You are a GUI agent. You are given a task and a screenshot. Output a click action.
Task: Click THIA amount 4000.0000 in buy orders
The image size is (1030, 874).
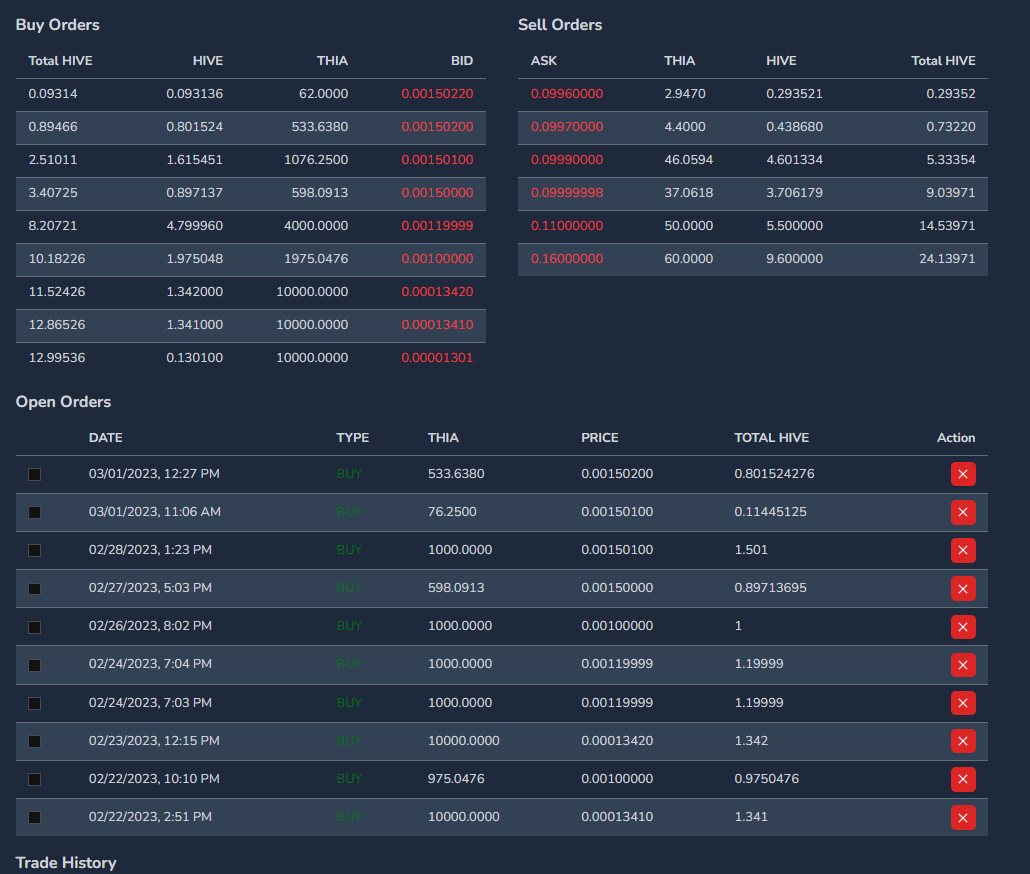click(x=316, y=226)
